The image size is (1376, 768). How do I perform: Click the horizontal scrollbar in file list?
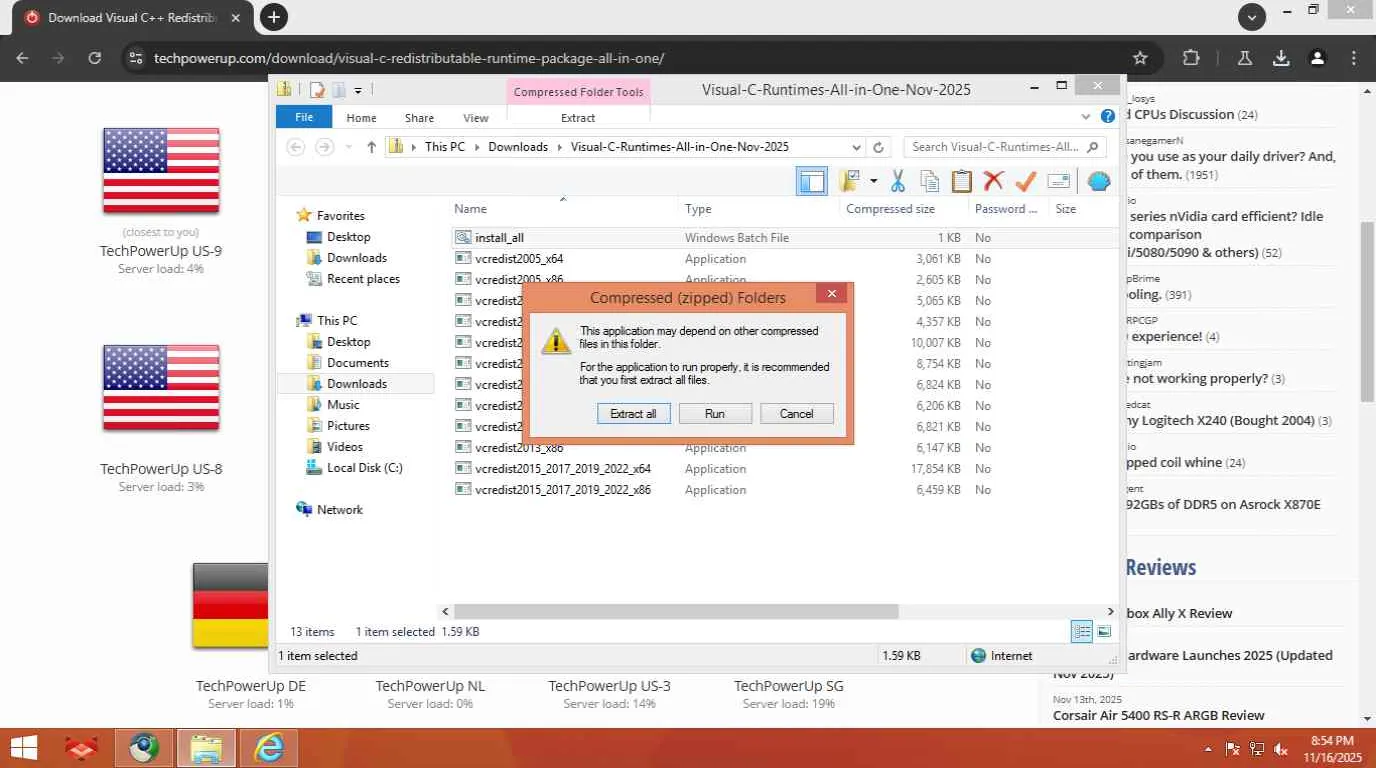(x=676, y=611)
